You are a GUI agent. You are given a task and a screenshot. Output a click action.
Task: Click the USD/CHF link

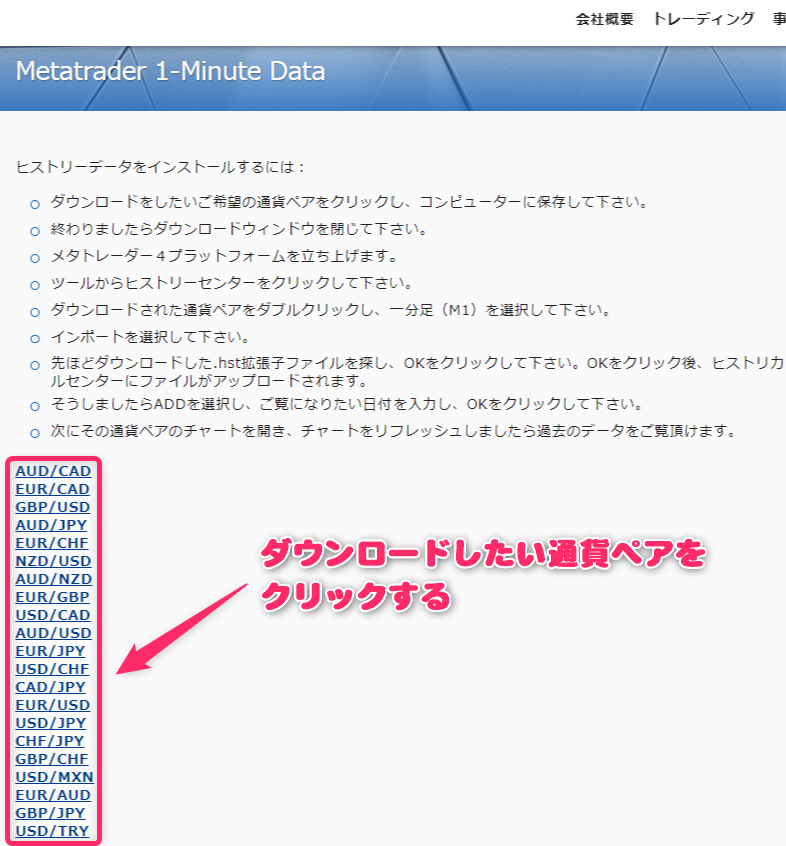(52, 669)
